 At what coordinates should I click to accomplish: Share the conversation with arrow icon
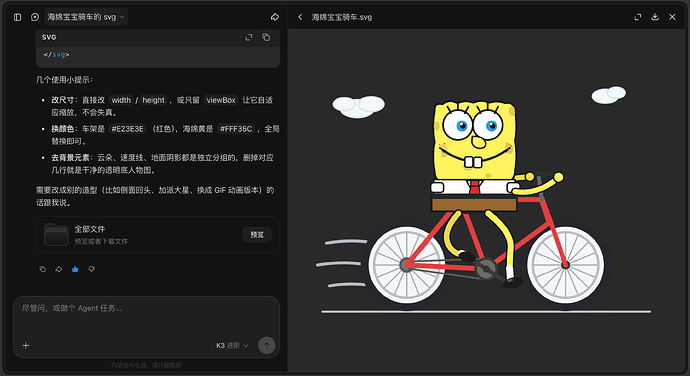[x=275, y=17]
